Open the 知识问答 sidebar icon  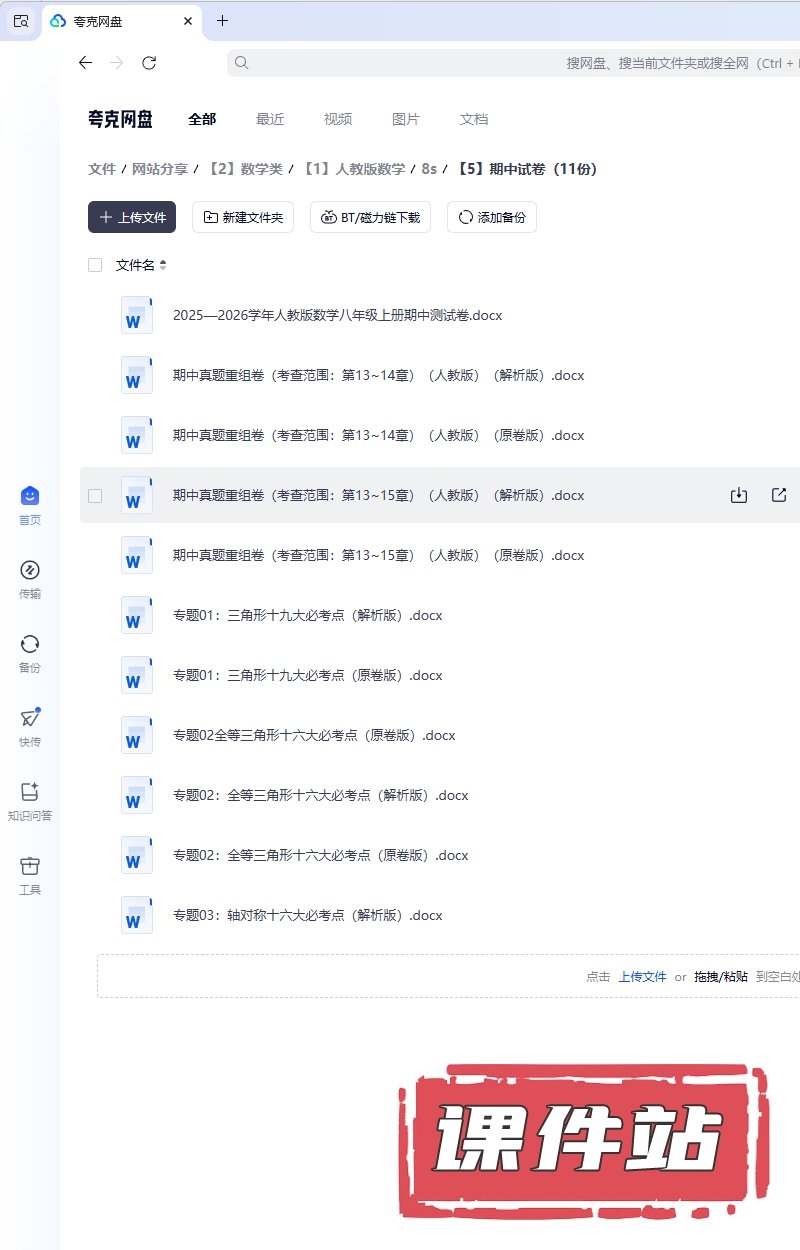pos(30,792)
